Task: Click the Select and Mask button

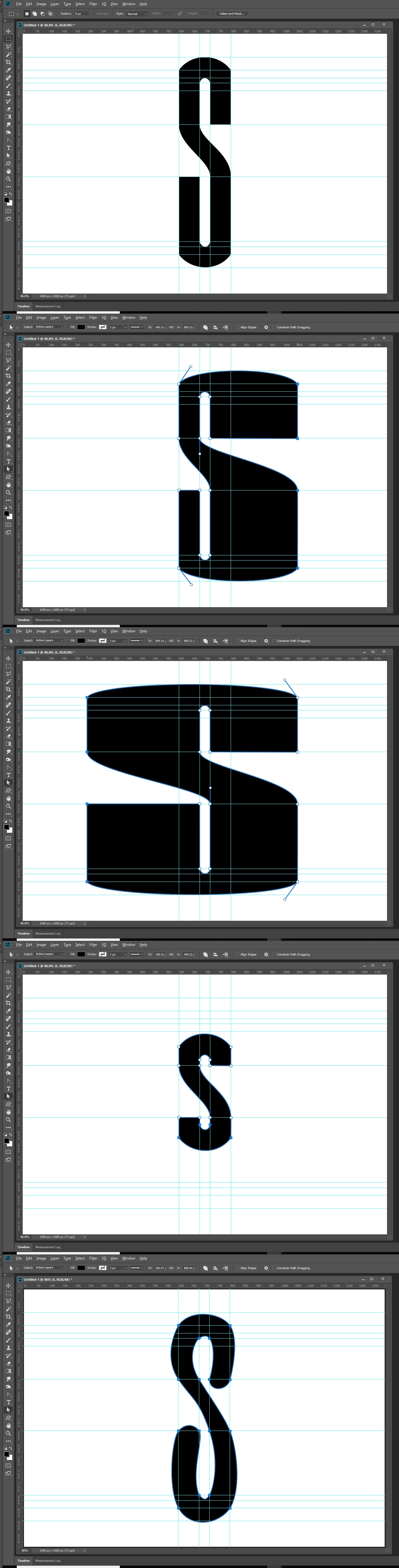Action: click(232, 13)
